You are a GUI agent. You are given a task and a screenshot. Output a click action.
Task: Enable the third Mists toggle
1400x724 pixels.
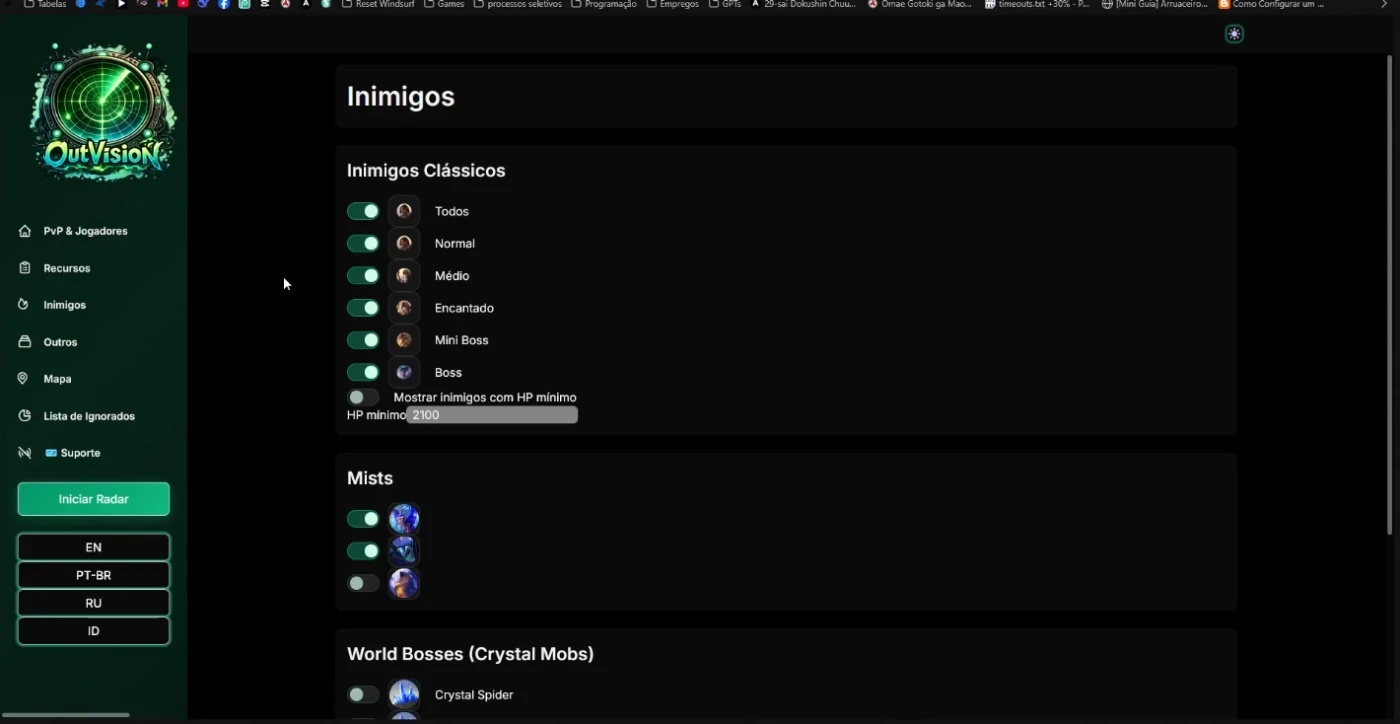(363, 583)
